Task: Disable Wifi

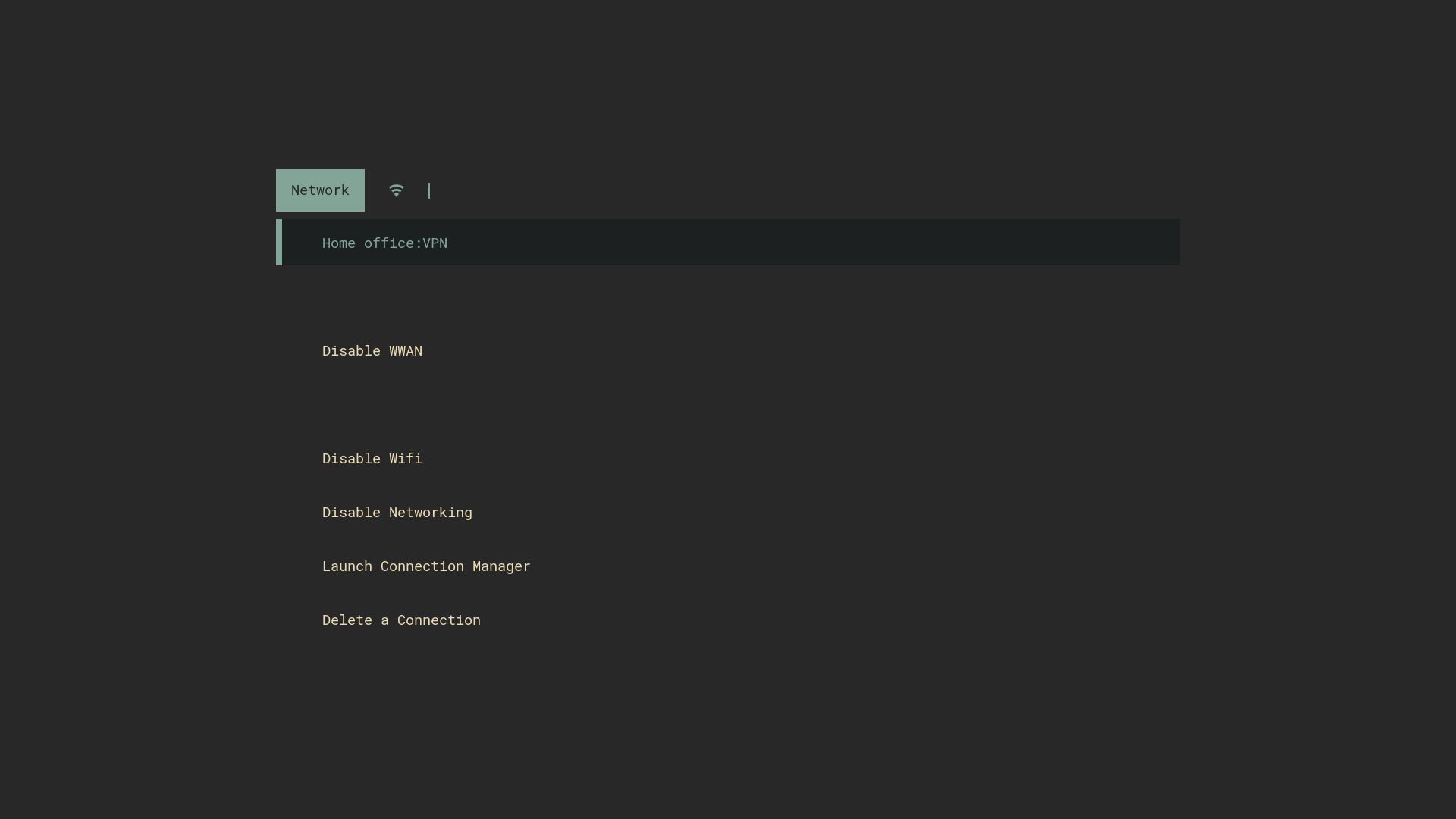Action: [x=371, y=458]
